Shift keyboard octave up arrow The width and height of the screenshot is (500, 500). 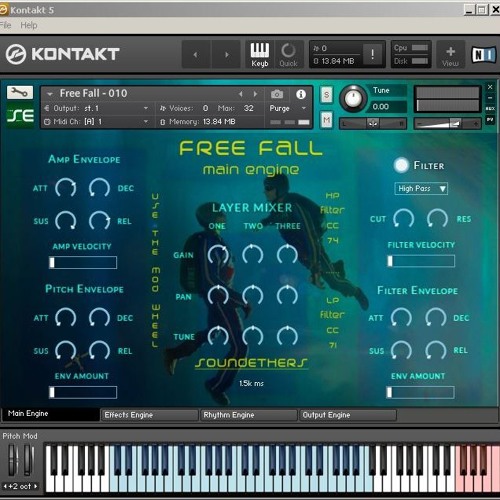(x=36, y=486)
